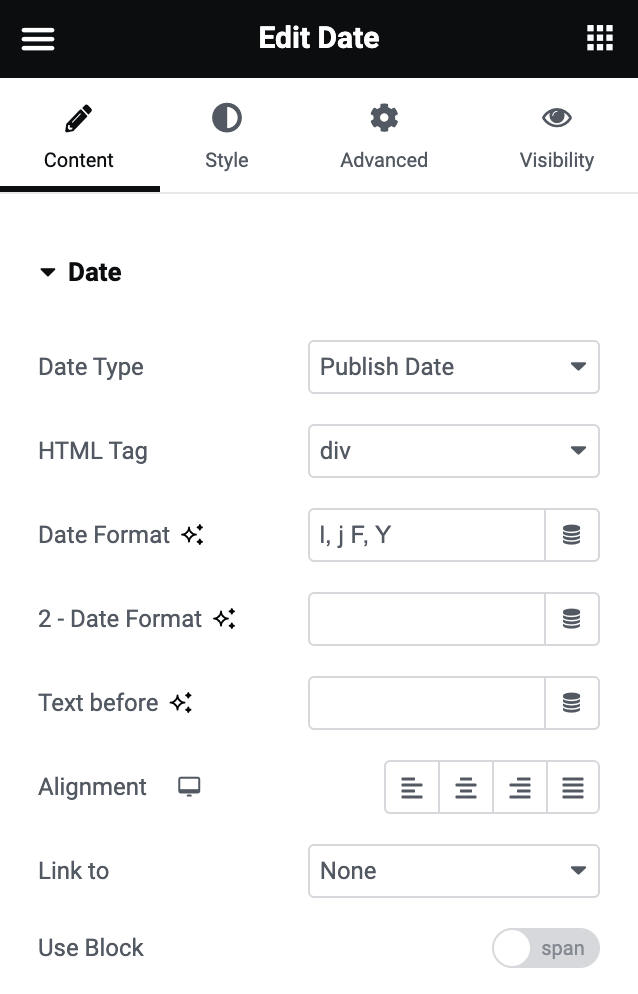Image resolution: width=638 pixels, height=994 pixels.
Task: Set alignment to justified
Action: (573, 787)
